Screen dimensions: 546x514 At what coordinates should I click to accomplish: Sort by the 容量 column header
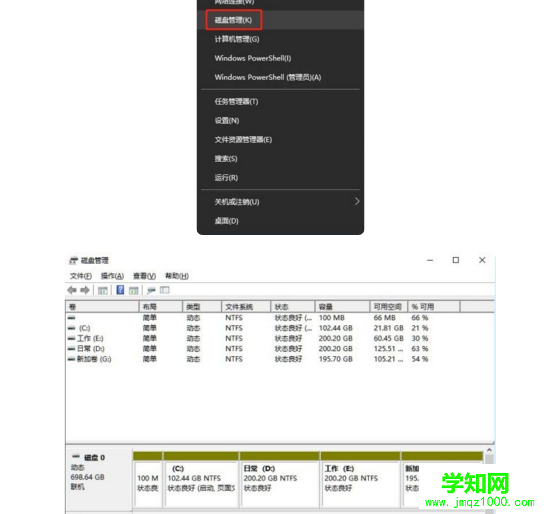pyautogui.click(x=342, y=307)
